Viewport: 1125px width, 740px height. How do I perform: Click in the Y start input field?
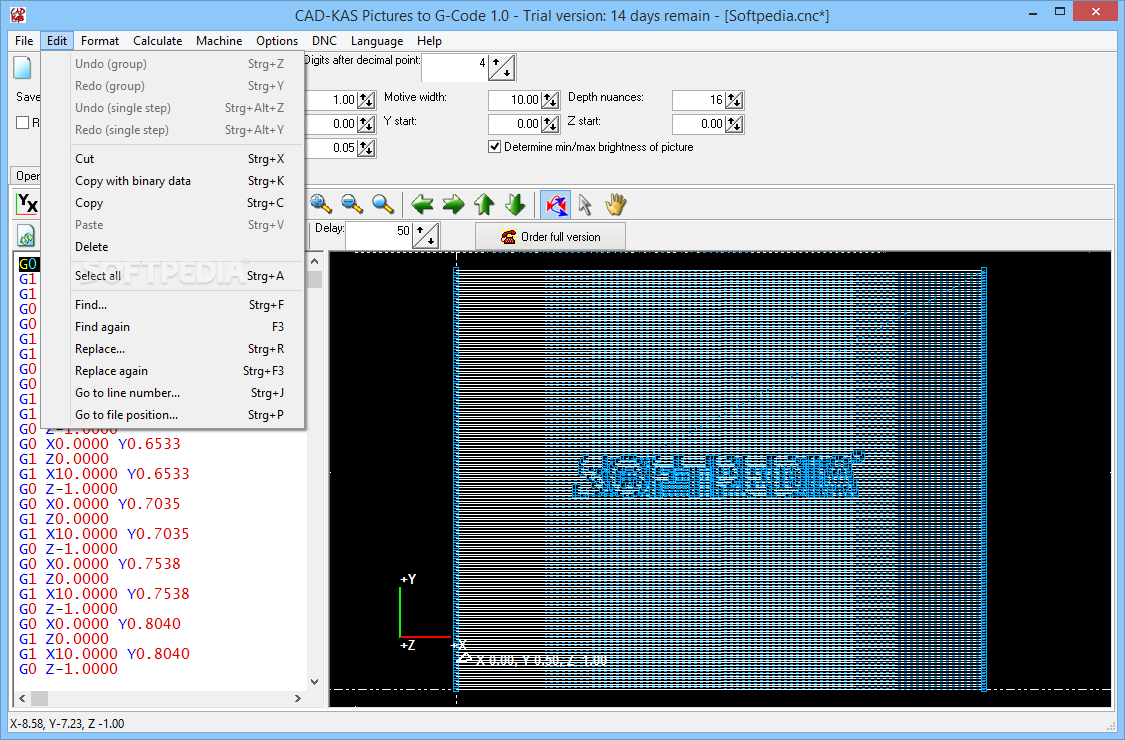pyautogui.click(x=515, y=124)
